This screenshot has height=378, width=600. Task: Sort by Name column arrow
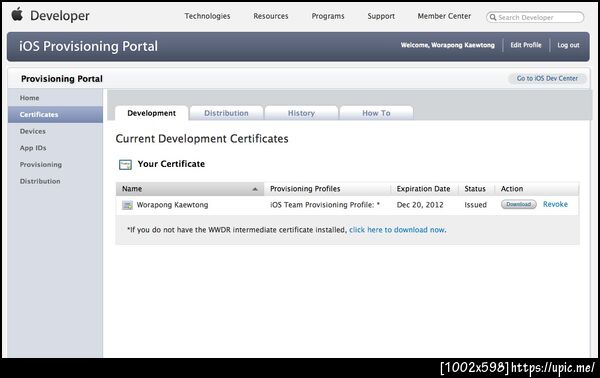tap(255, 189)
